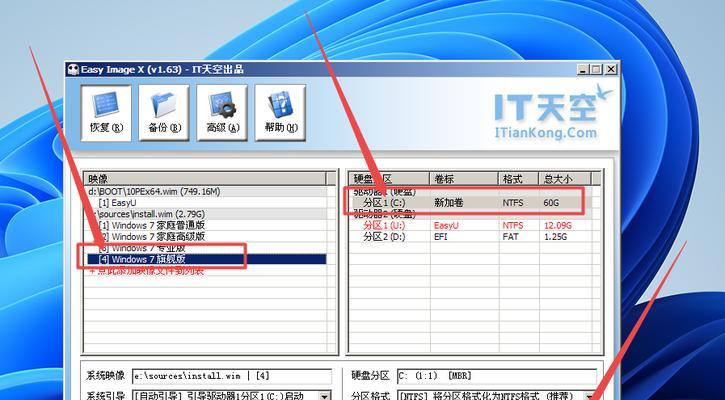Click the 硬盘分区 input field
Screen dimensions: 725x400
[x=497, y=376]
